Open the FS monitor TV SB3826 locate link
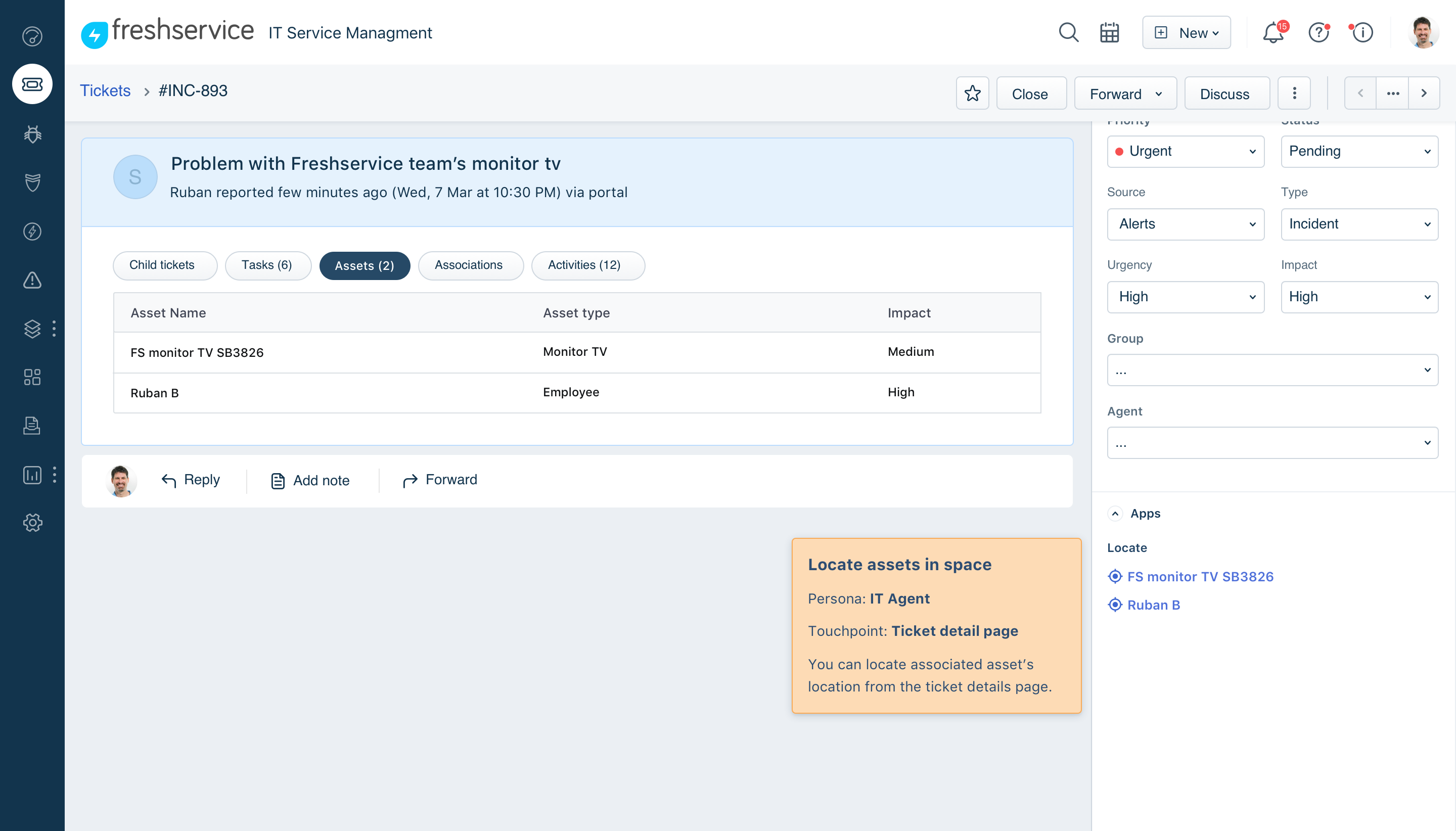1456x831 pixels. [x=1200, y=576]
